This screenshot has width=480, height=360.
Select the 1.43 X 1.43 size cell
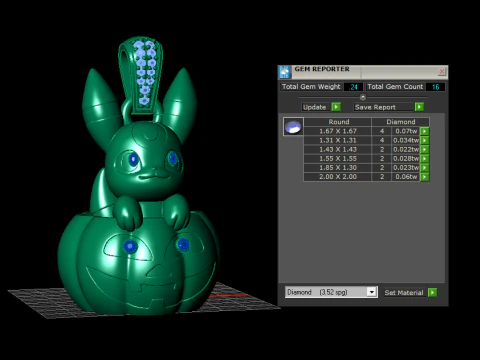point(338,149)
